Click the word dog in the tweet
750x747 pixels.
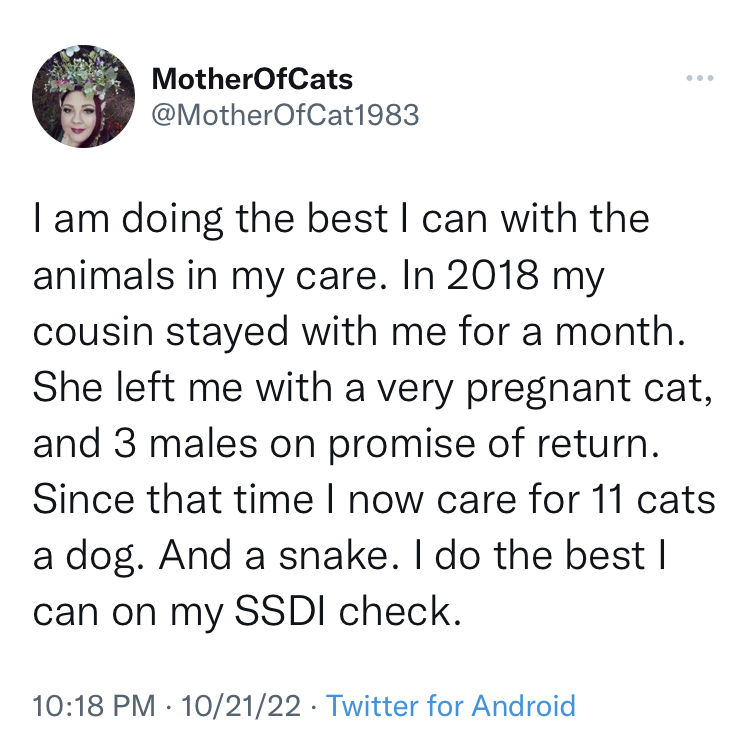click(x=99, y=557)
